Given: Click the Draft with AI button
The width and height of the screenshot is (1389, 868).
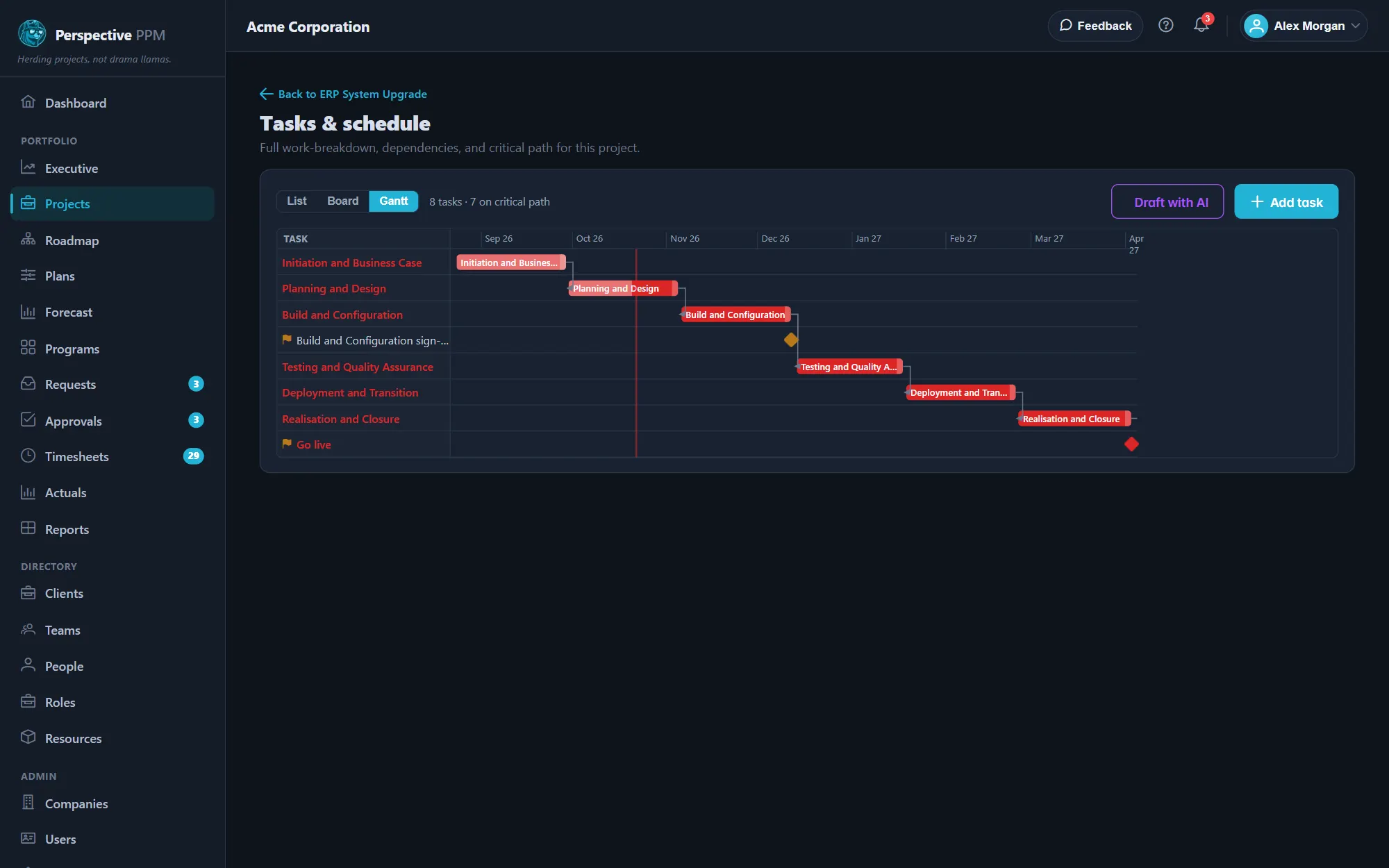Looking at the screenshot, I should click(x=1167, y=201).
